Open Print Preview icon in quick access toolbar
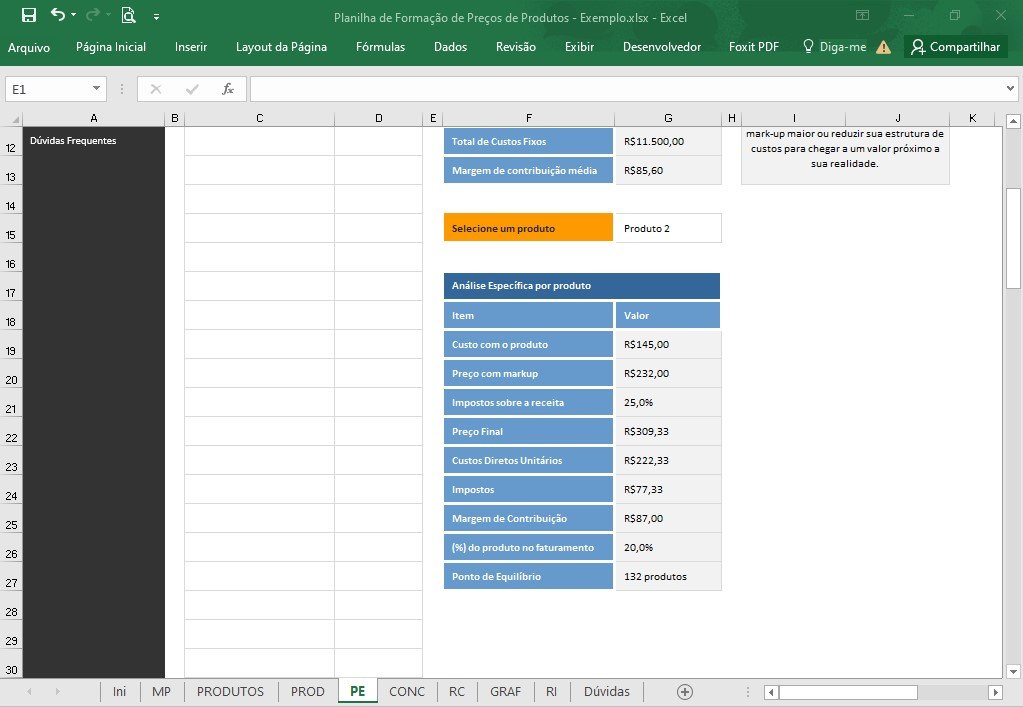Viewport: 1023px width, 707px height. pyautogui.click(x=129, y=15)
